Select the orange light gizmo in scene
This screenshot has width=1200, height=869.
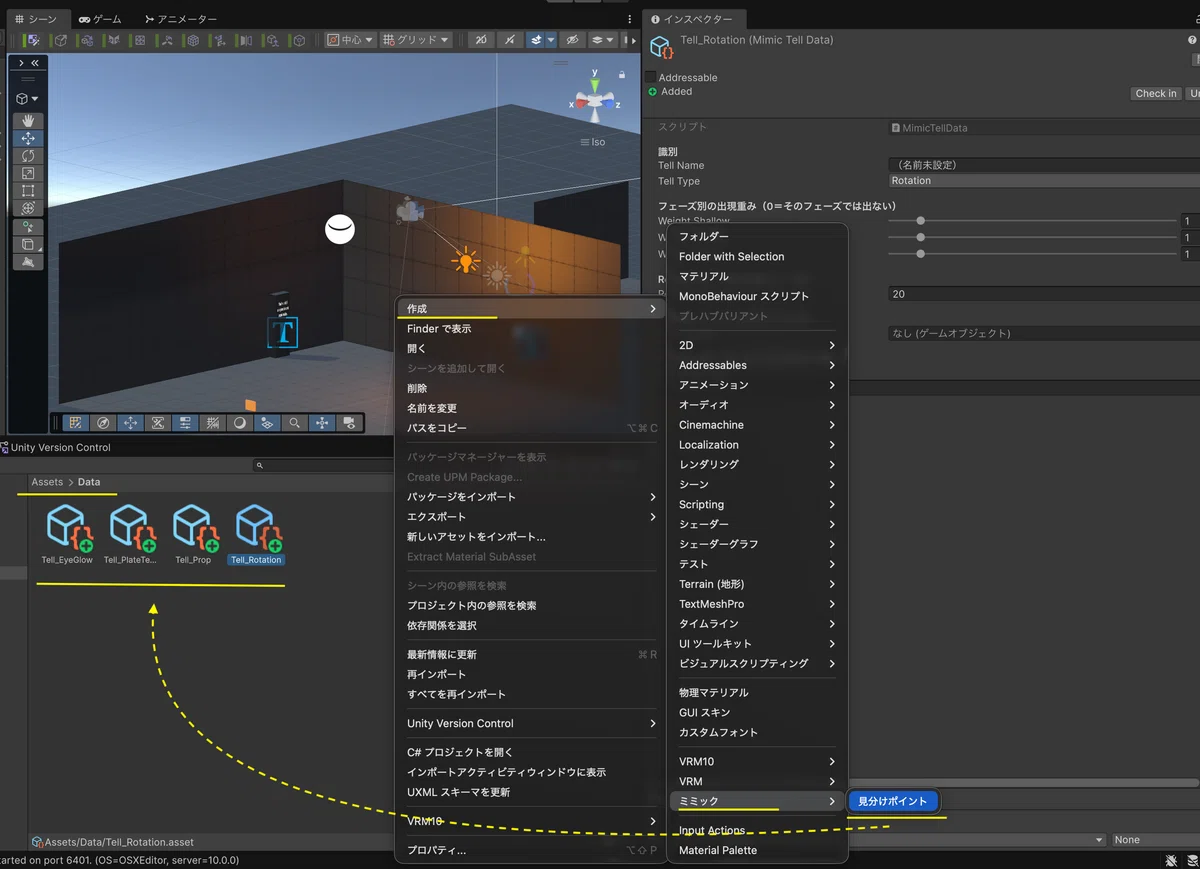point(464,262)
